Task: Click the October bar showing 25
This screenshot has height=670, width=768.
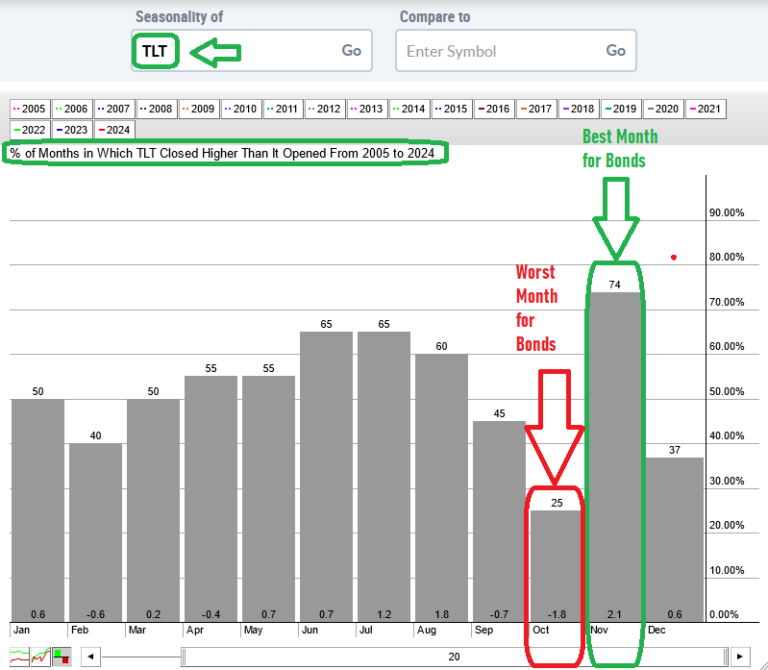Action: pos(557,566)
